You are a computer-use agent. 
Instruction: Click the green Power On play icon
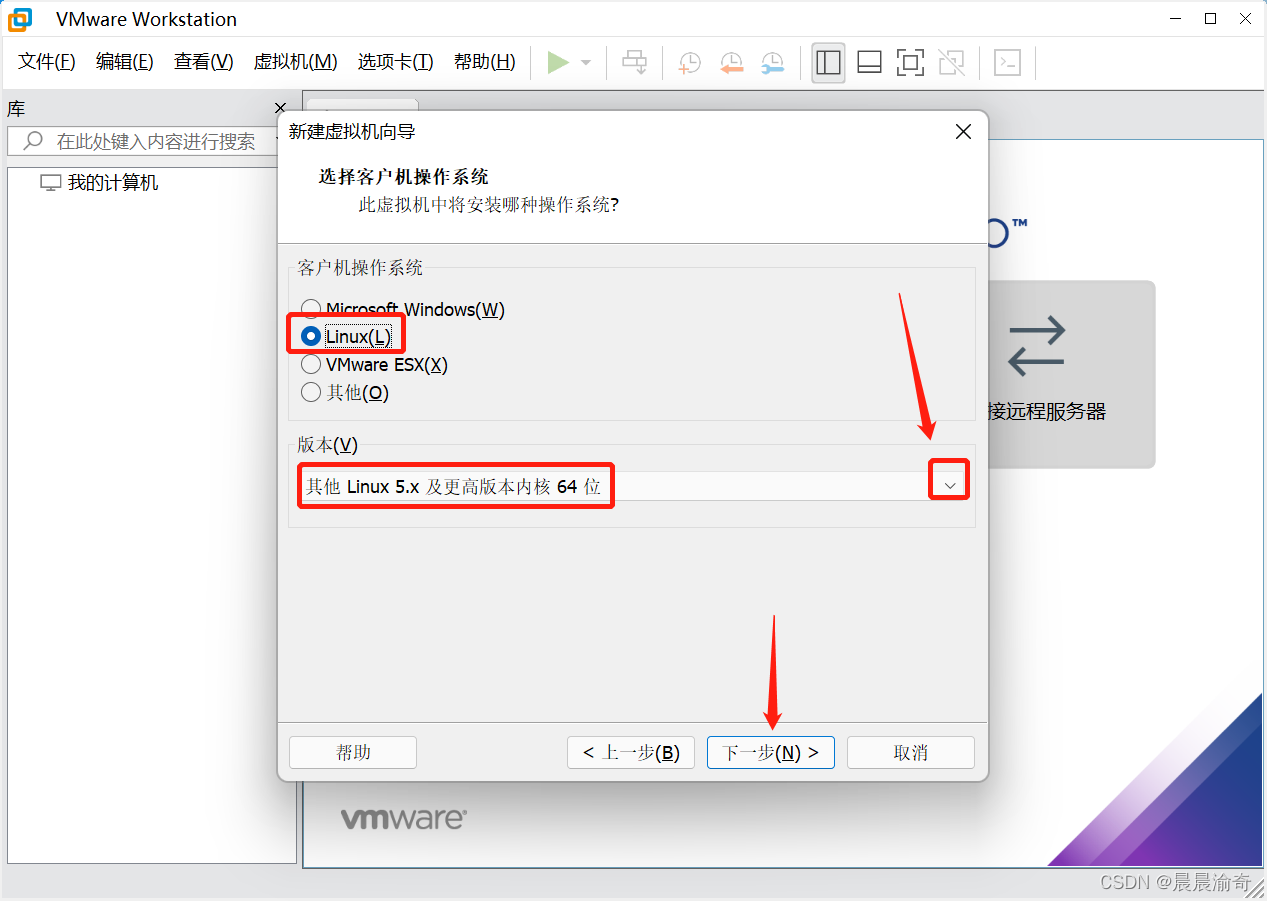[x=558, y=63]
